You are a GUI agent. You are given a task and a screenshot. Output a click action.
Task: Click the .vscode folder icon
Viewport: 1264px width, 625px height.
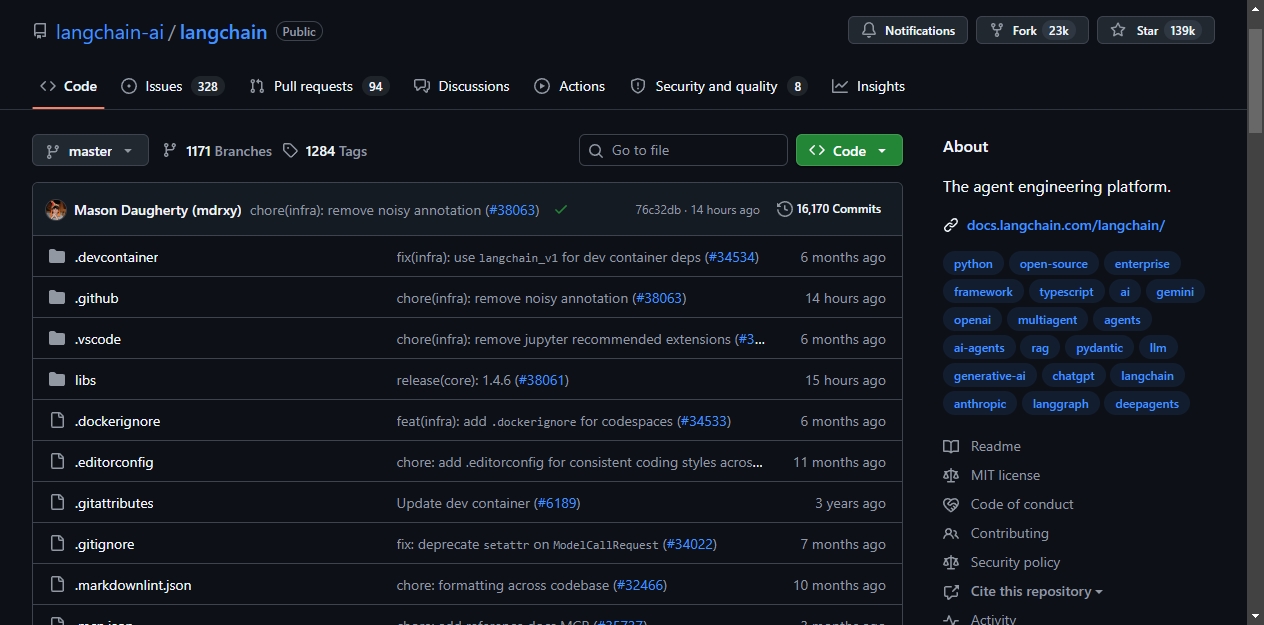[x=57, y=339]
